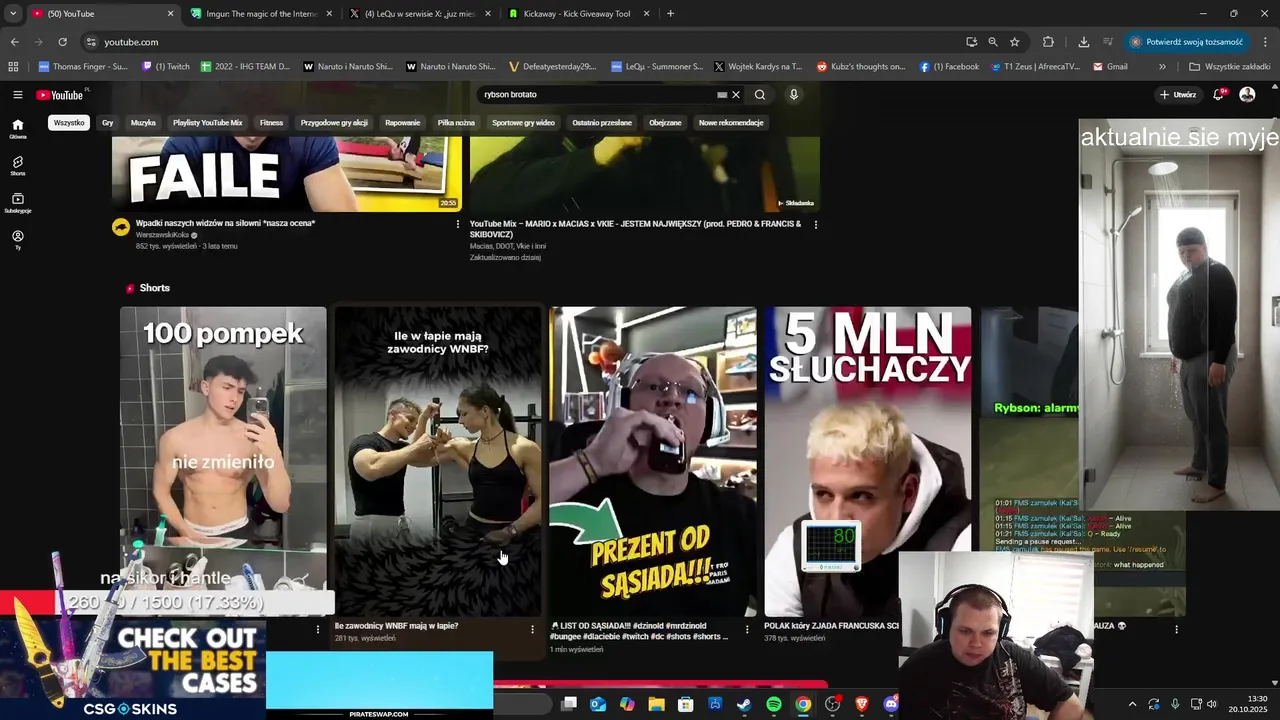Submit search with the magnifier button
The image size is (1280, 720).
pos(760,95)
